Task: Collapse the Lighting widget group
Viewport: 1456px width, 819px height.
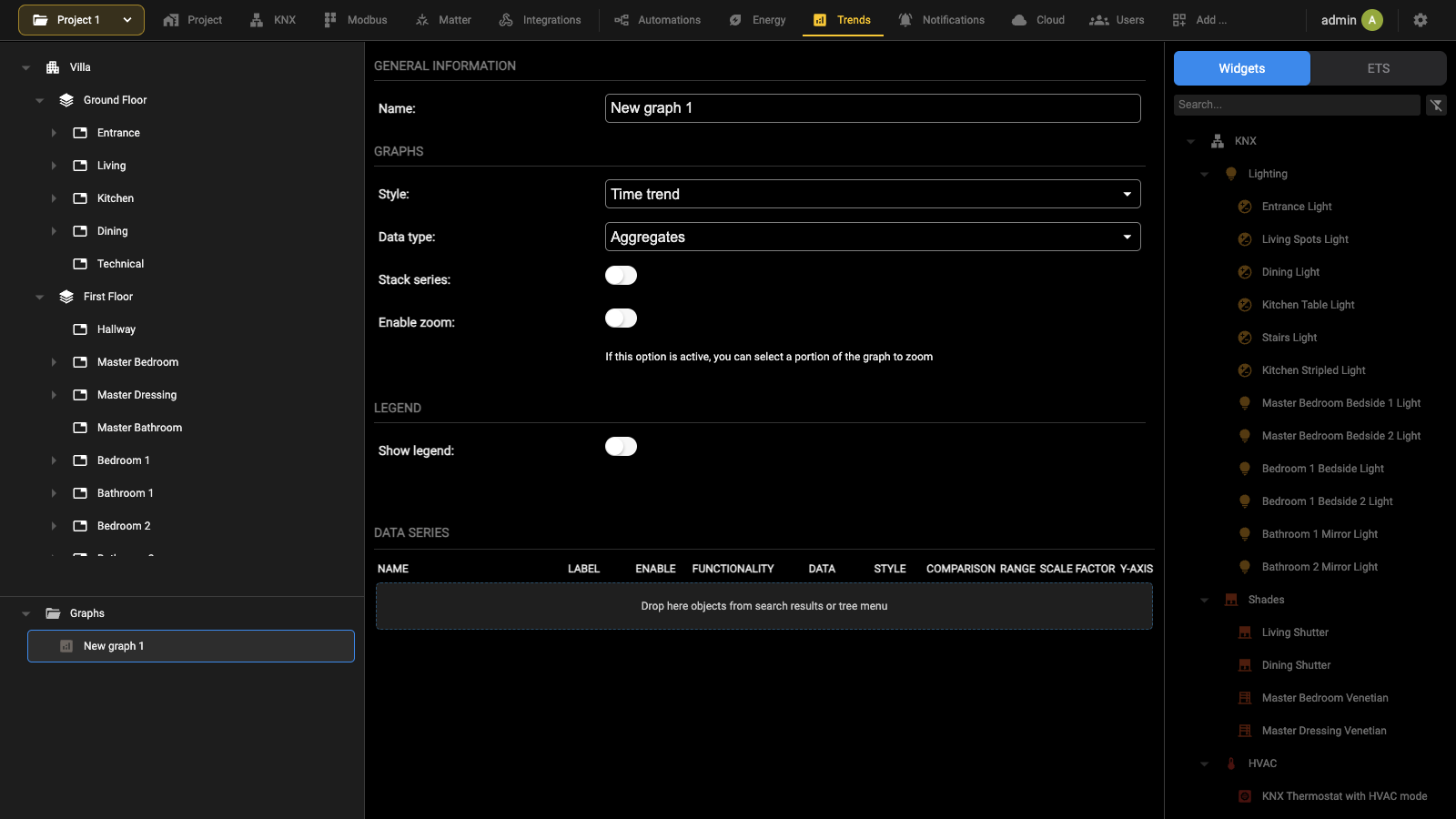Action: (x=1204, y=174)
